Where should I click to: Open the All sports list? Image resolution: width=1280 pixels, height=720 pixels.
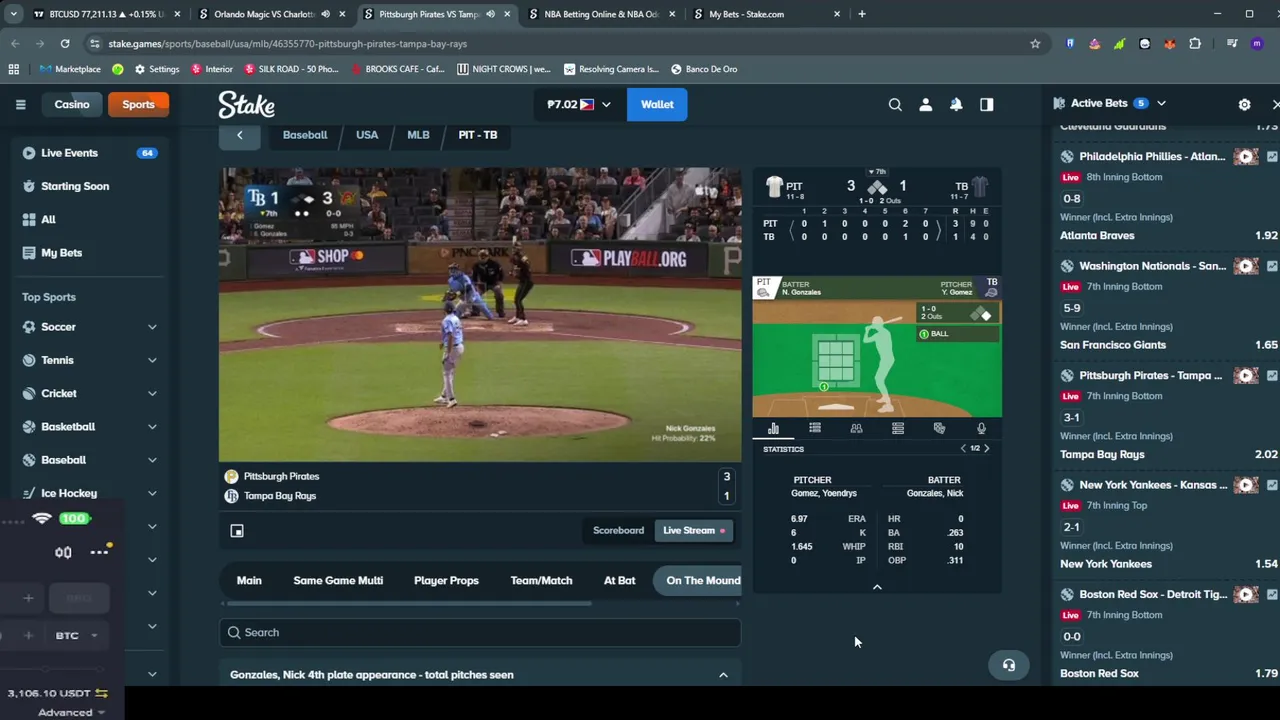[48, 219]
